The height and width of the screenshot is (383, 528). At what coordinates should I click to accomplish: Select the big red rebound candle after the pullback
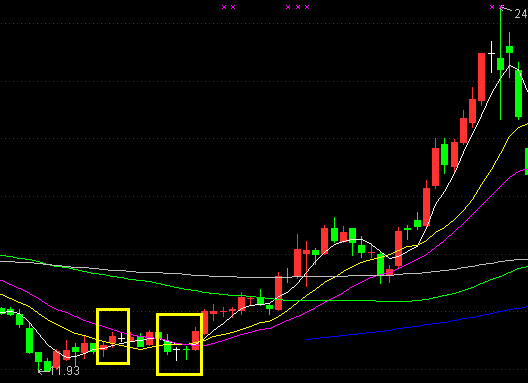398,249
